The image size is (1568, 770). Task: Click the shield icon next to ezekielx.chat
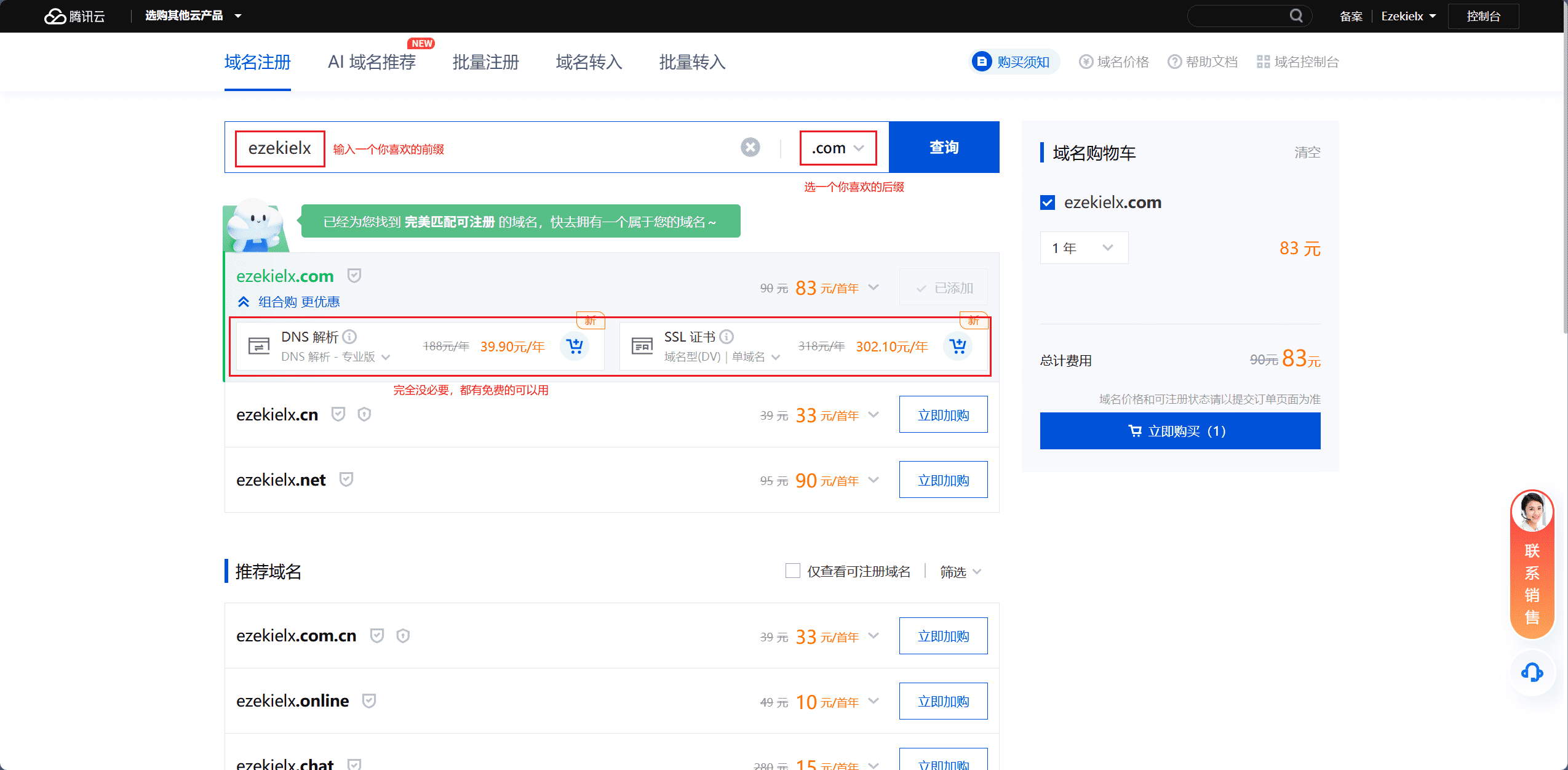pos(354,764)
